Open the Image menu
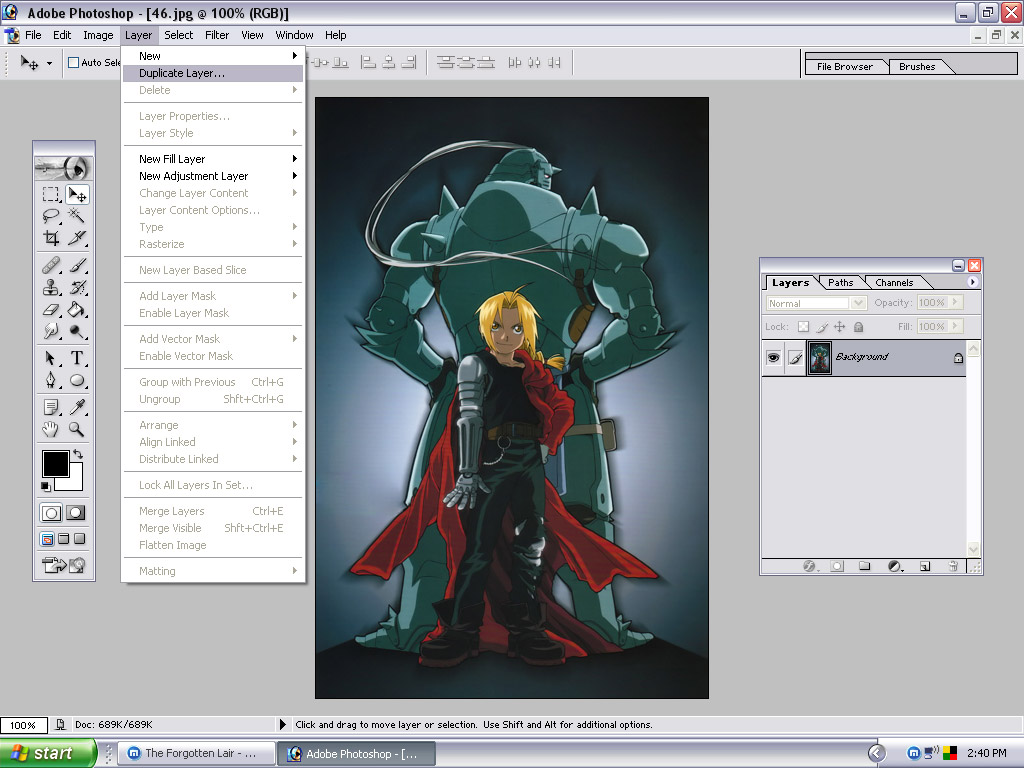 [x=98, y=35]
